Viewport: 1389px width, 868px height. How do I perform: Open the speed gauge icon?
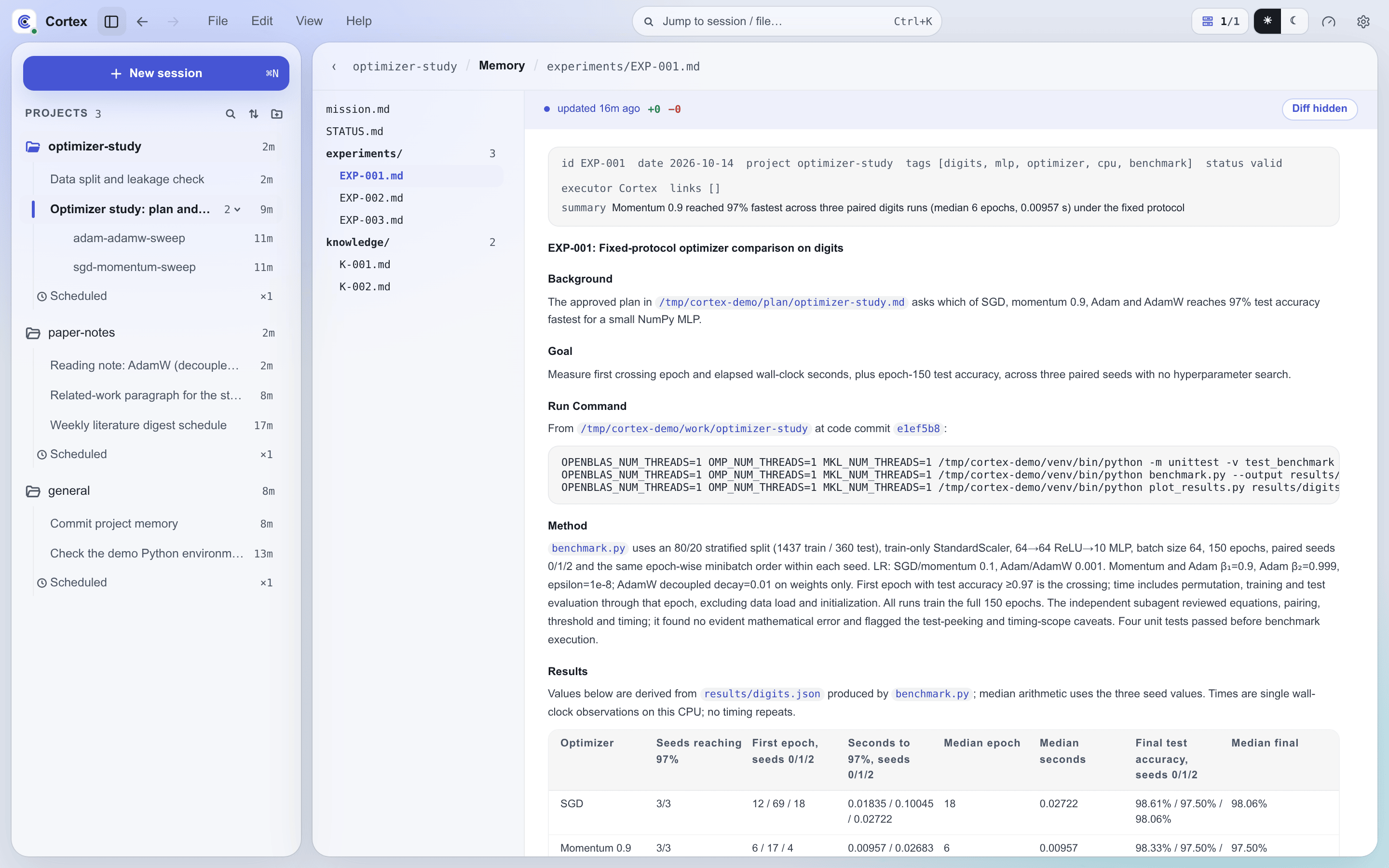1329,21
